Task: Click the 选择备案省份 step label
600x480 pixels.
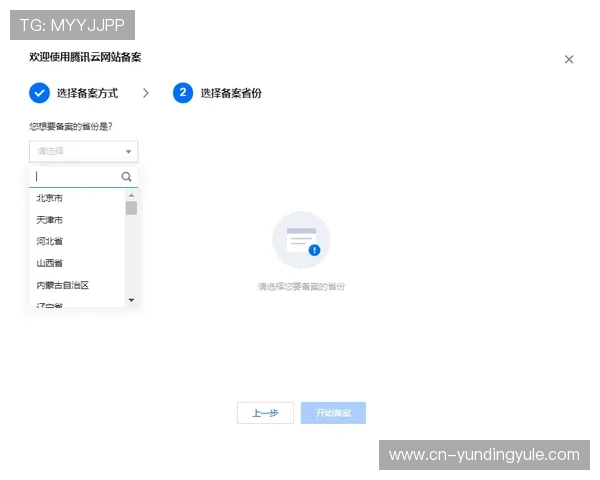Action: pyautogui.click(x=231, y=93)
